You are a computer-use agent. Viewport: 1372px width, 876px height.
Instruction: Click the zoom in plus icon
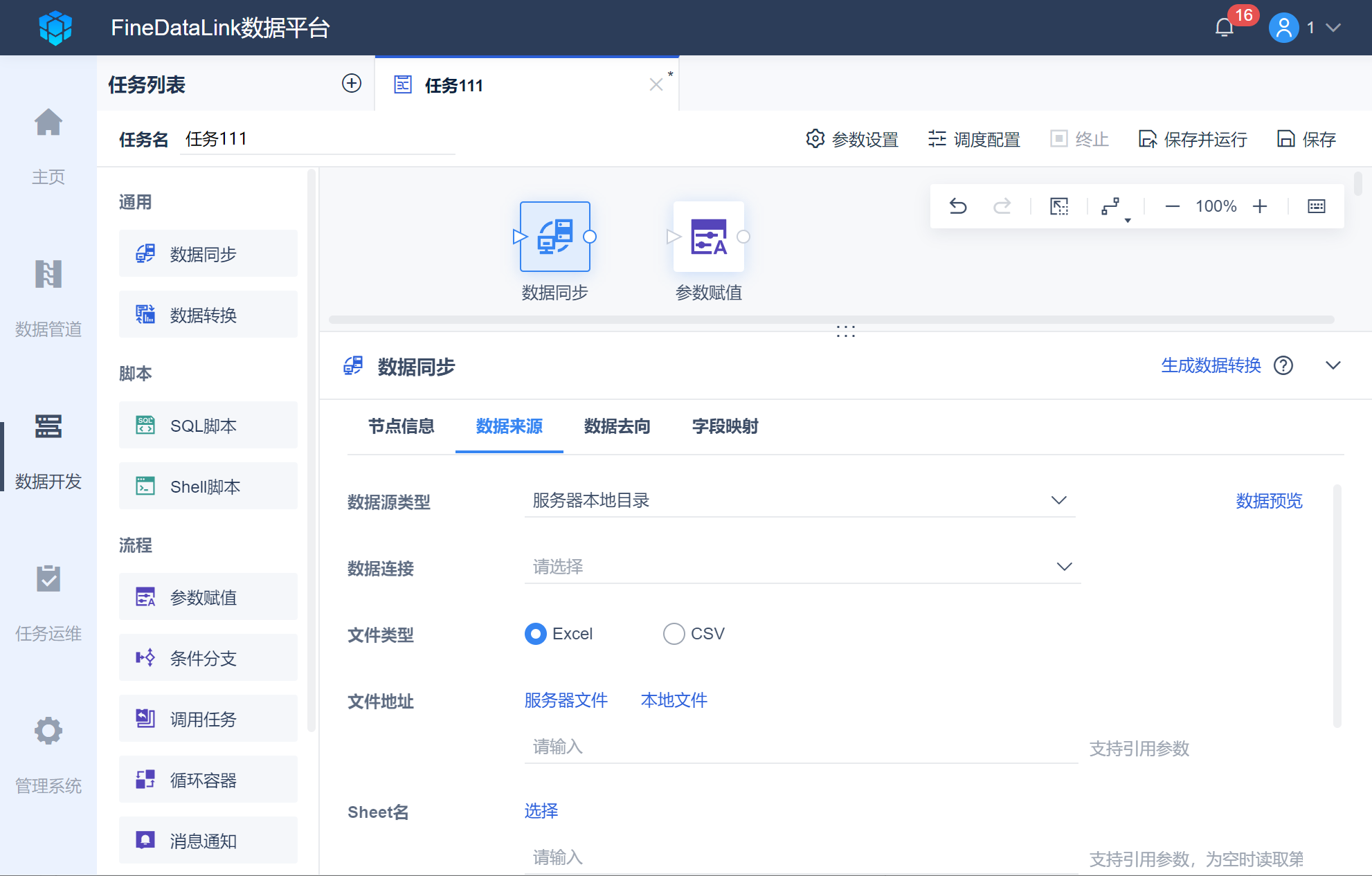[1260, 206]
